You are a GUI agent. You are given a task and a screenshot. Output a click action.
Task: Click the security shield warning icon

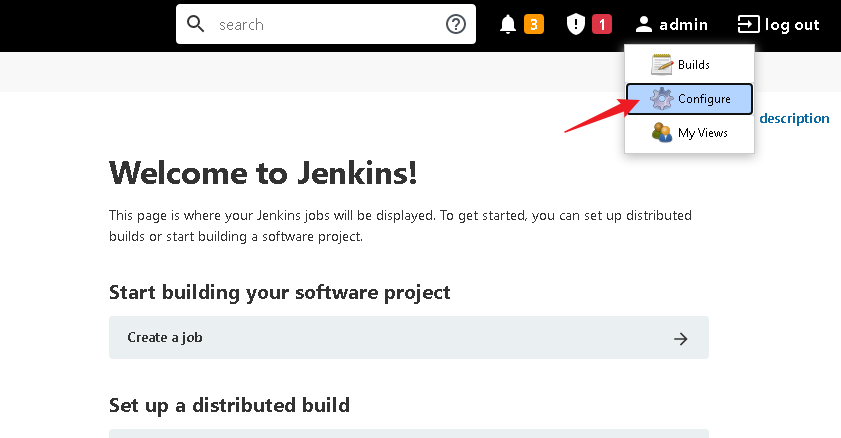576,25
